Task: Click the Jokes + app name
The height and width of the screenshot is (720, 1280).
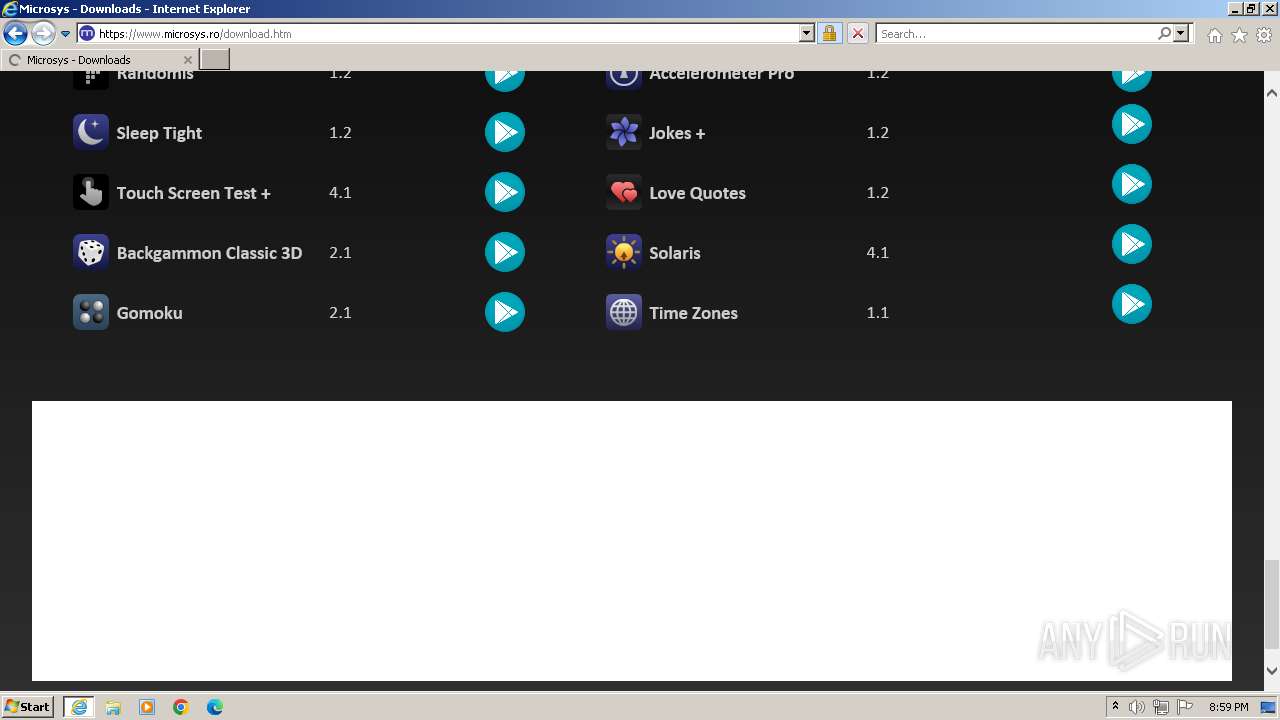Action: tap(677, 133)
